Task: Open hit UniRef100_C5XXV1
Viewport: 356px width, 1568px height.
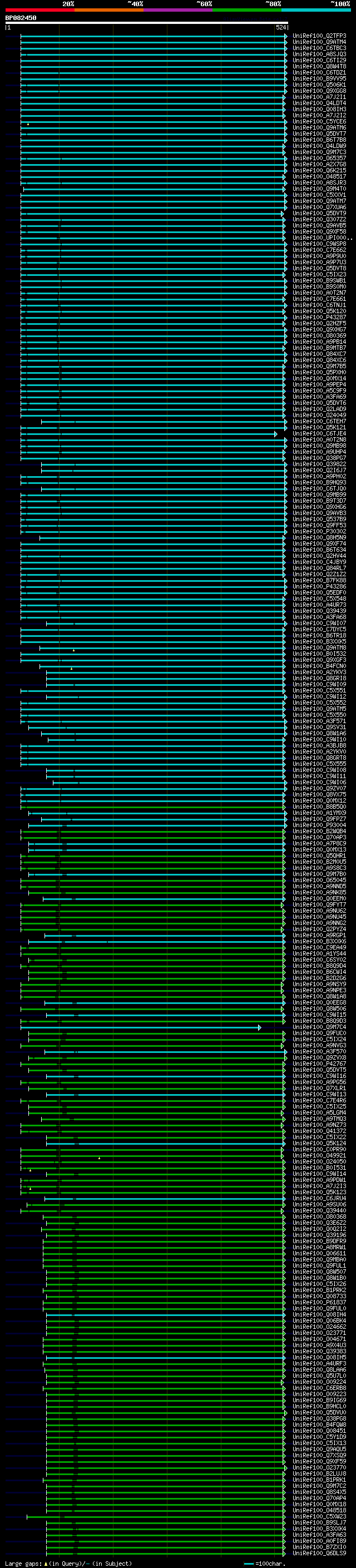Action: click(x=319, y=195)
